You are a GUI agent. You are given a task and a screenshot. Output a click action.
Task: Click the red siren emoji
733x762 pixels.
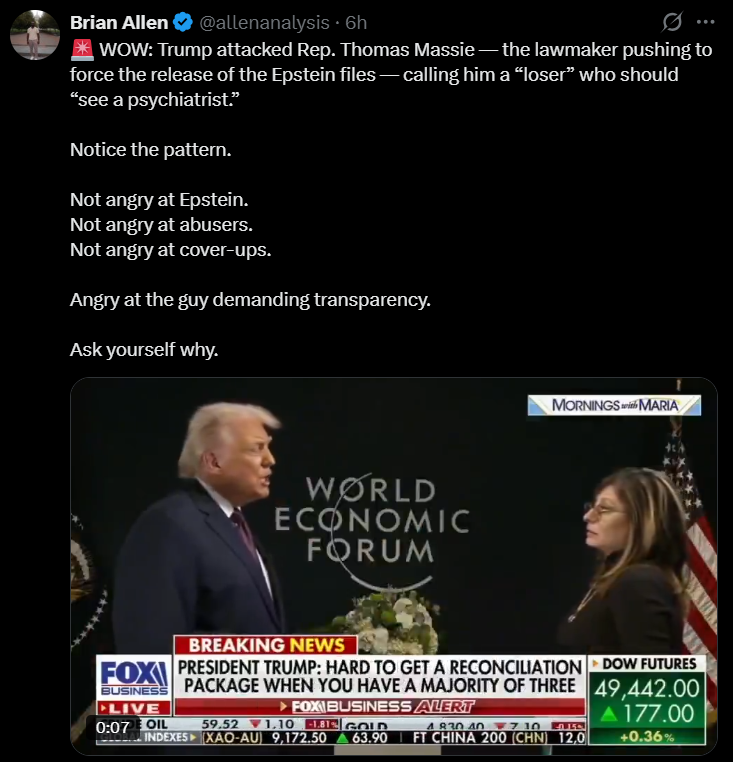point(82,50)
